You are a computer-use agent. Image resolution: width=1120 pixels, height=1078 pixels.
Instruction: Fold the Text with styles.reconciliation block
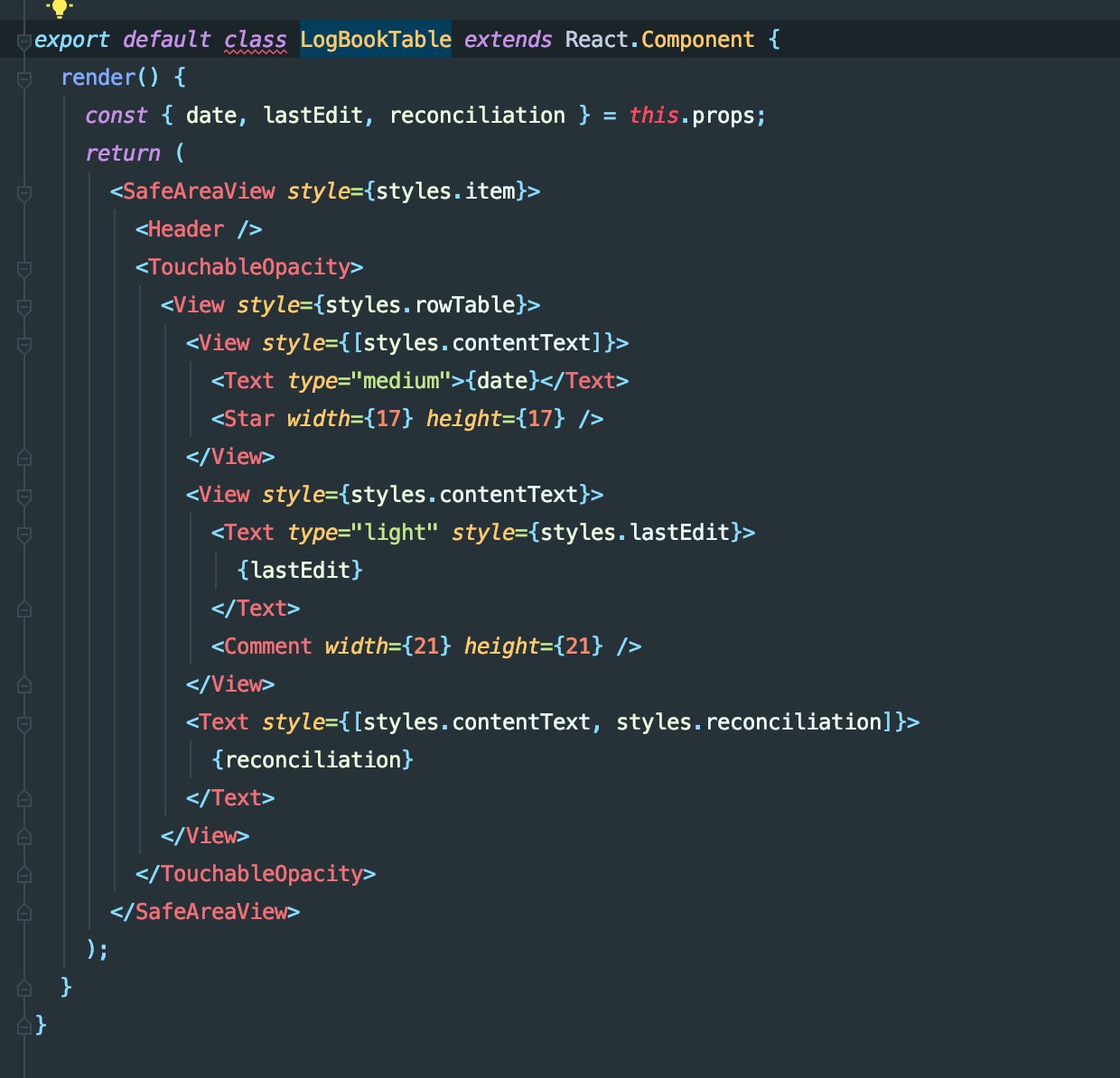pos(24,723)
